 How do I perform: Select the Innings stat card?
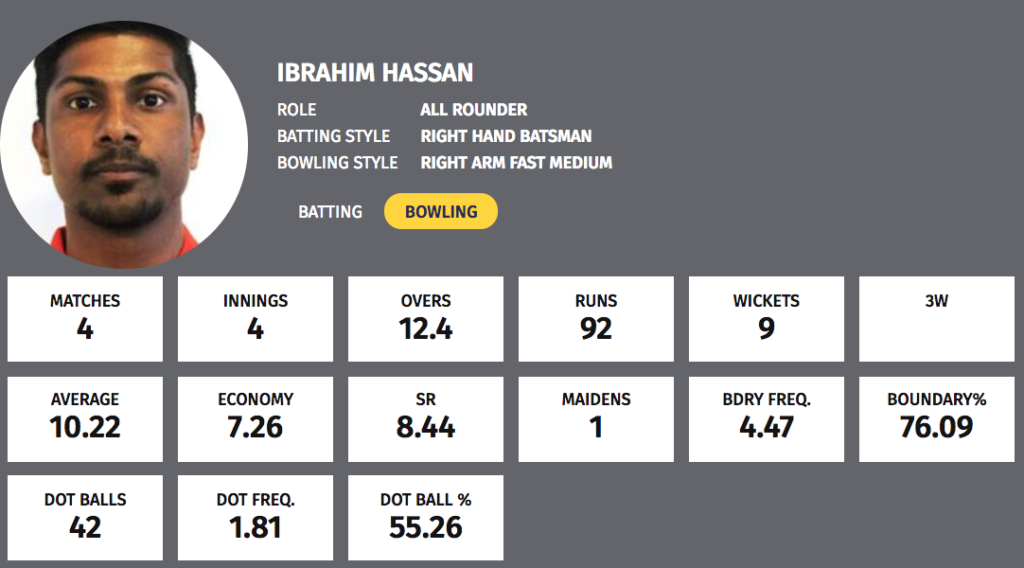[x=255, y=319]
